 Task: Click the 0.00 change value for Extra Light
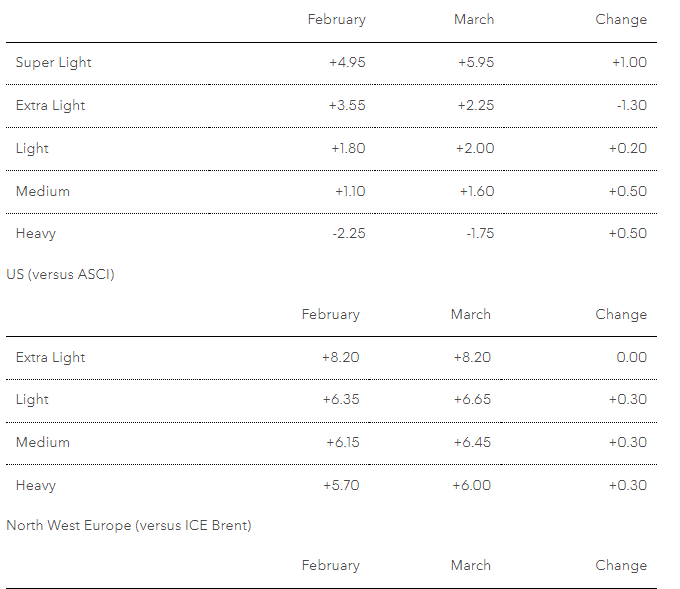click(631, 357)
